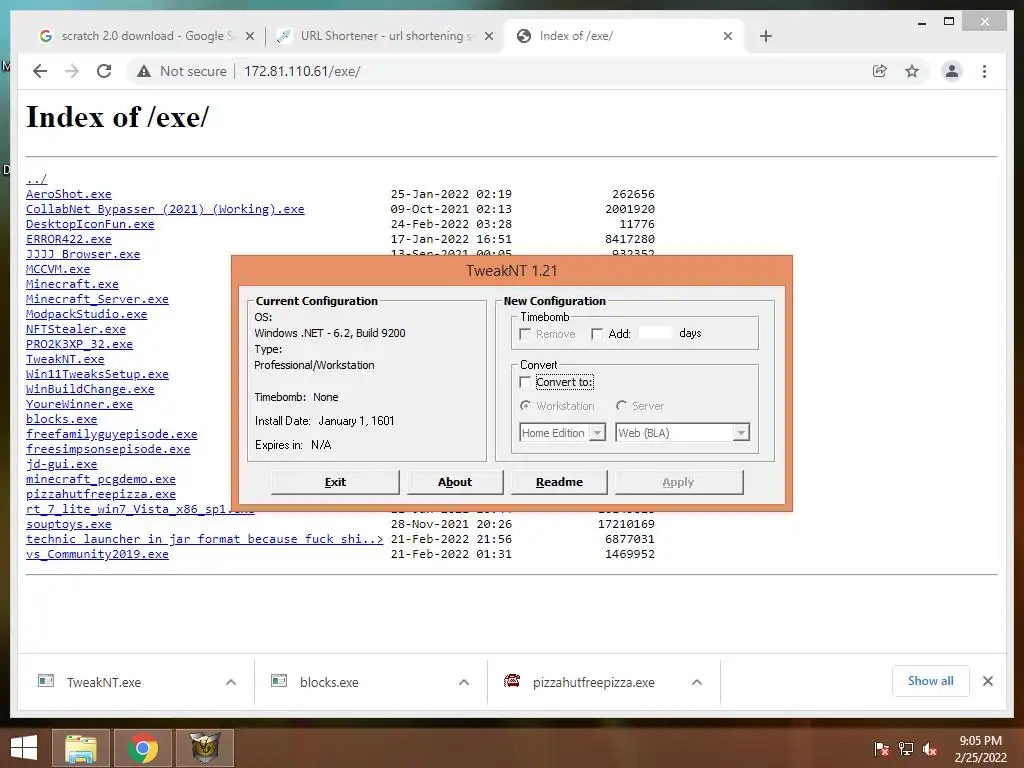Screen dimensions: 1024x768
Task: Click the Timebomb Remove checkbox
Action: (x=525, y=334)
